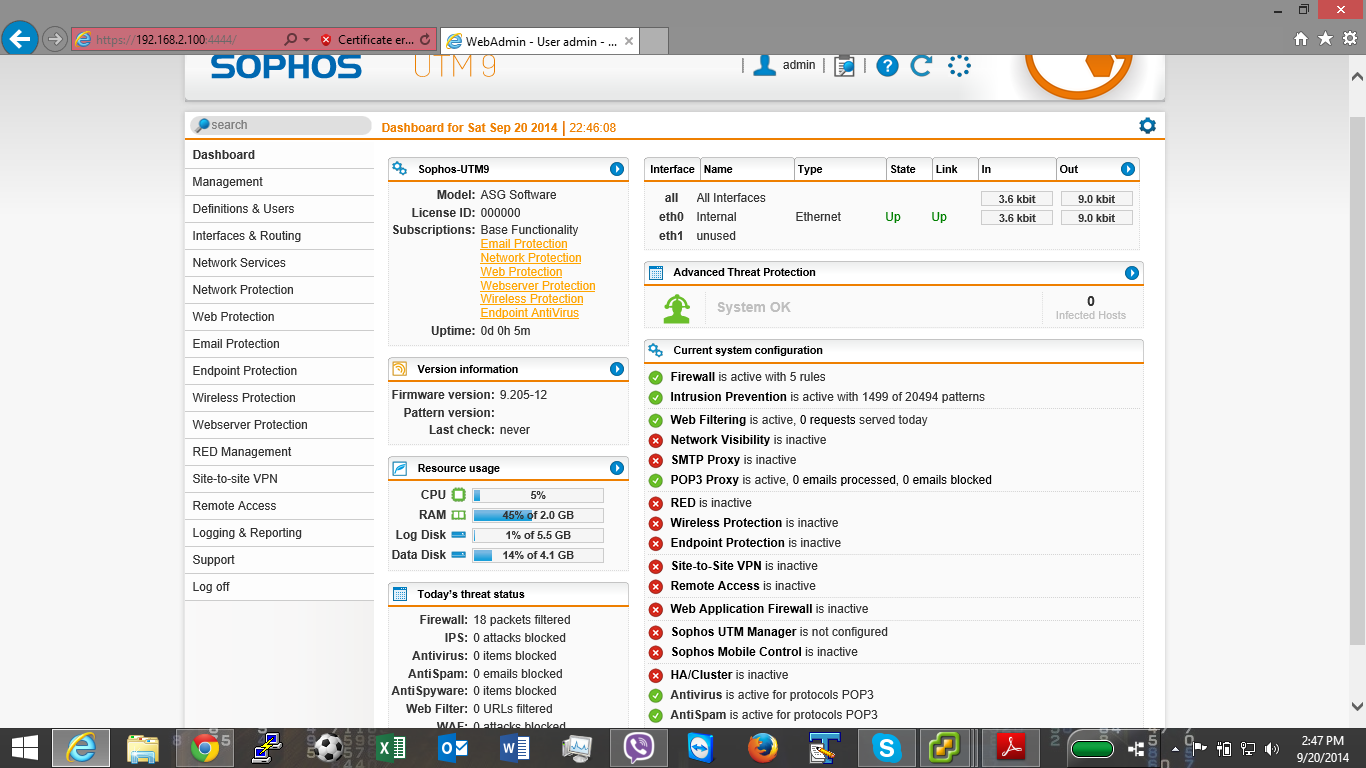Click the admin user icon in header
The height and width of the screenshot is (768, 1366).
pyautogui.click(x=765, y=65)
